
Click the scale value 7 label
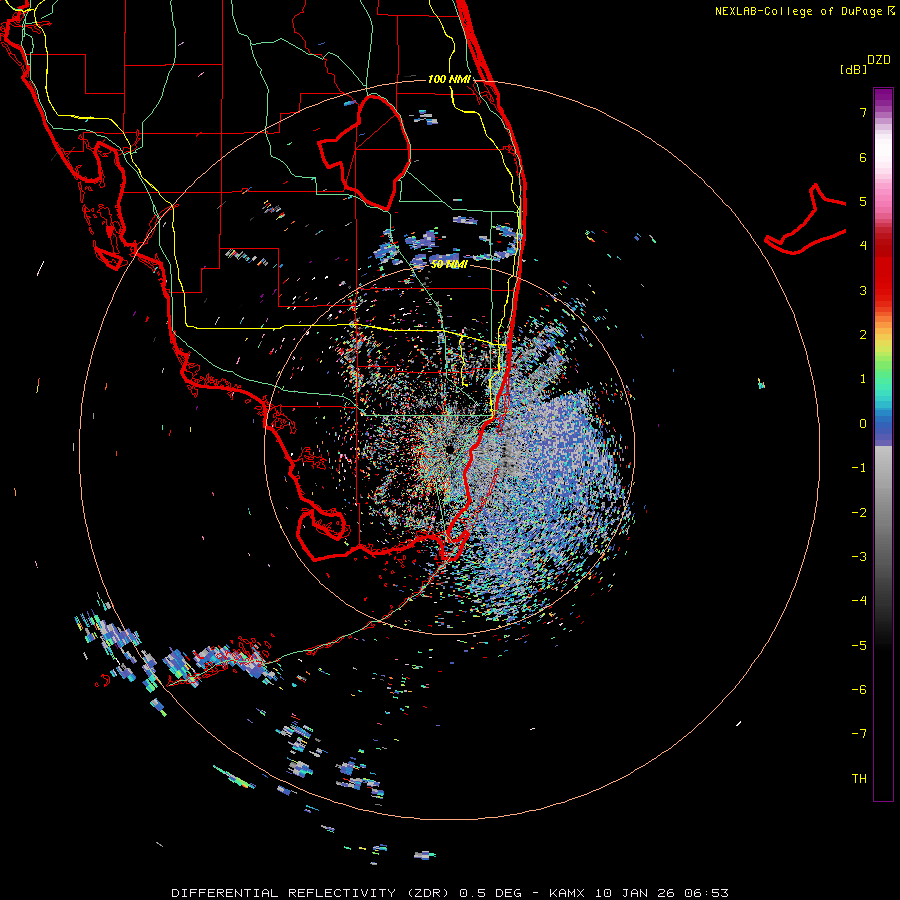(863, 112)
